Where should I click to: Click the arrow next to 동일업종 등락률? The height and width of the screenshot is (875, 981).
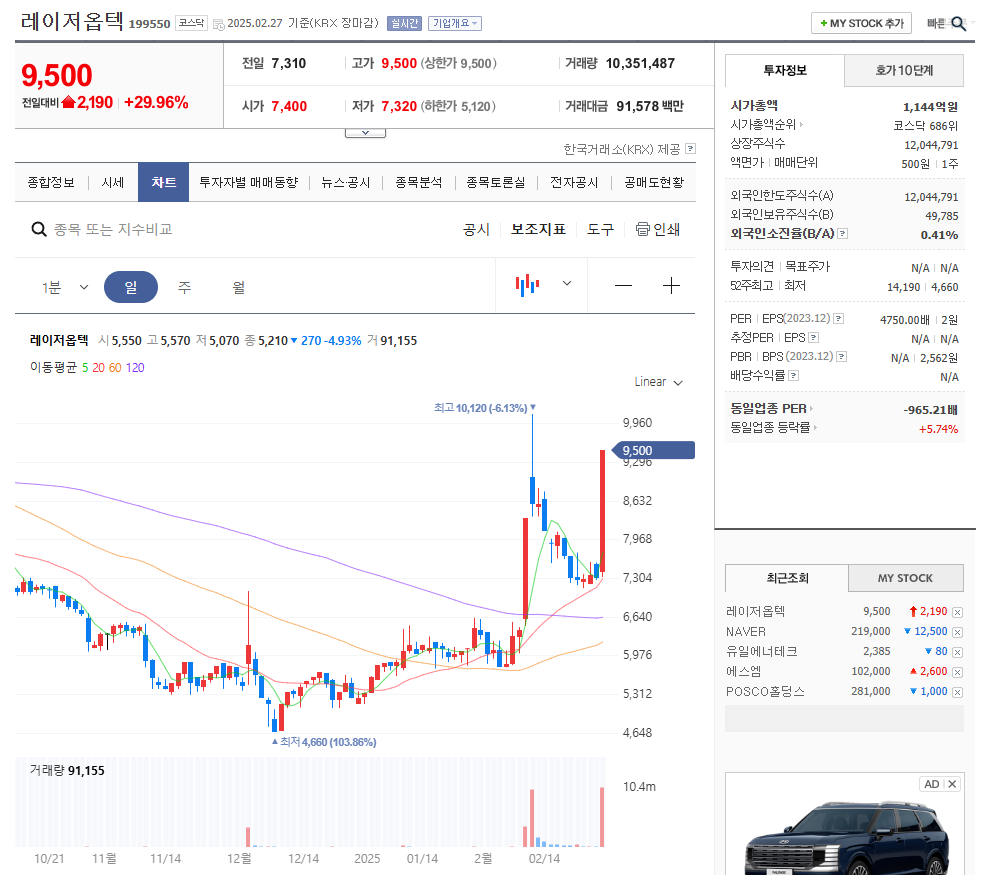click(815, 427)
